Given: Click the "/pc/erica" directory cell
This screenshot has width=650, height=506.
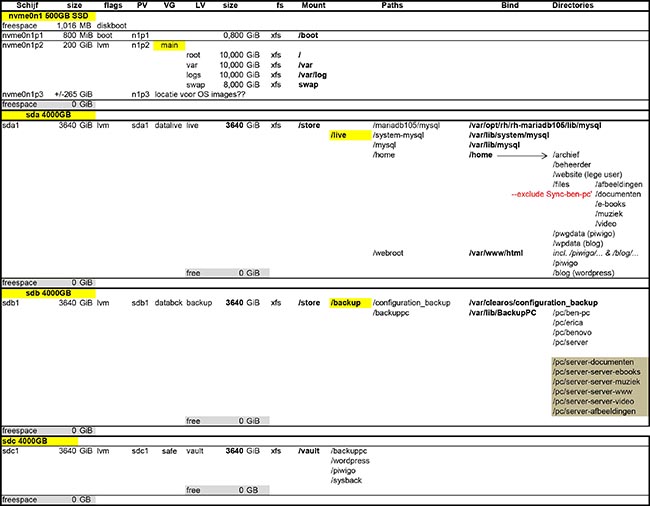Looking at the screenshot, I should pos(568,323).
